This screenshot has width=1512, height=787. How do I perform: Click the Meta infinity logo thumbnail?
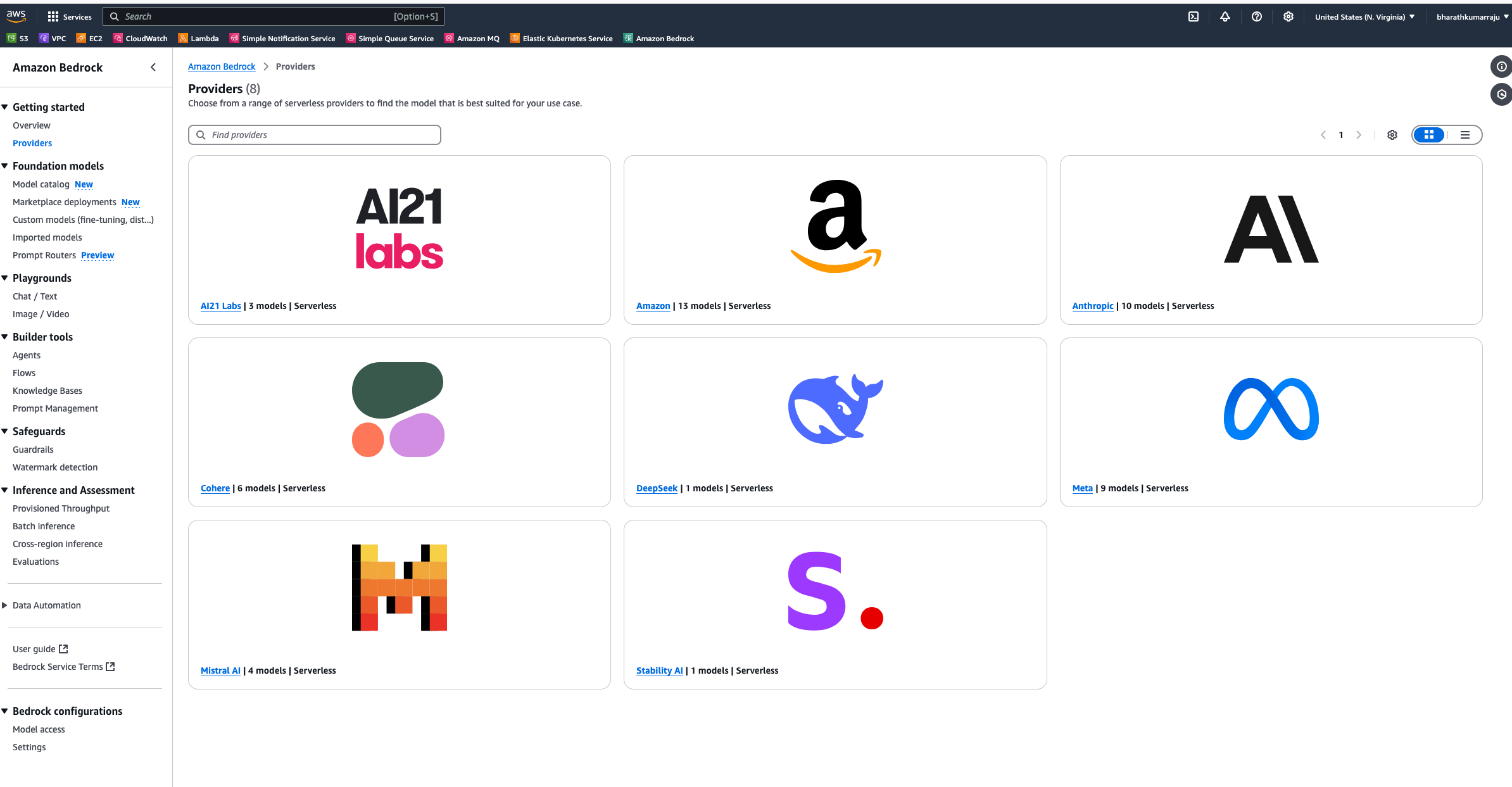(1271, 409)
